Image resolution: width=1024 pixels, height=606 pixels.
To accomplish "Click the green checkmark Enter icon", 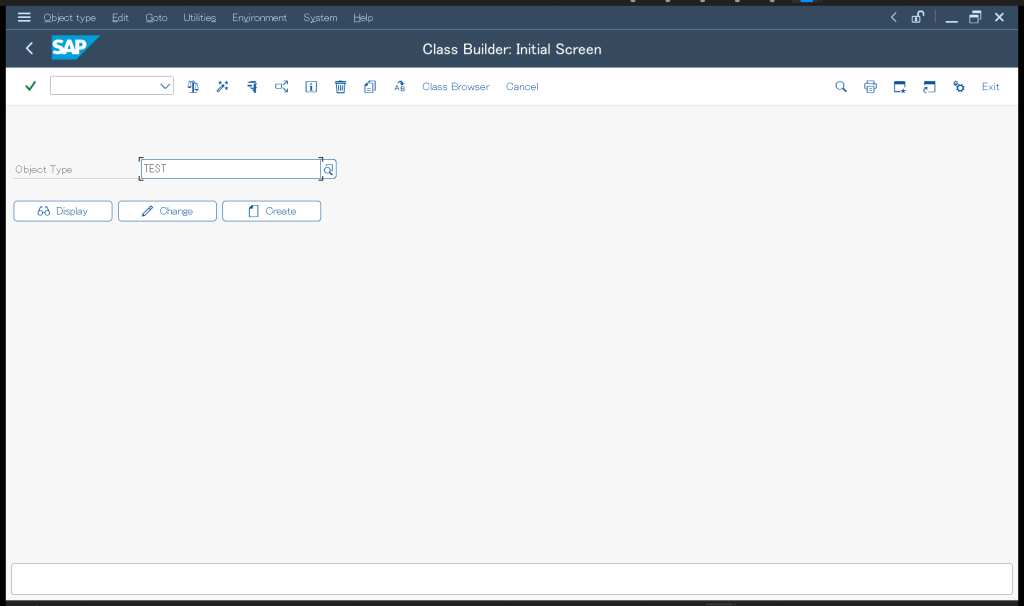I will click(30, 87).
